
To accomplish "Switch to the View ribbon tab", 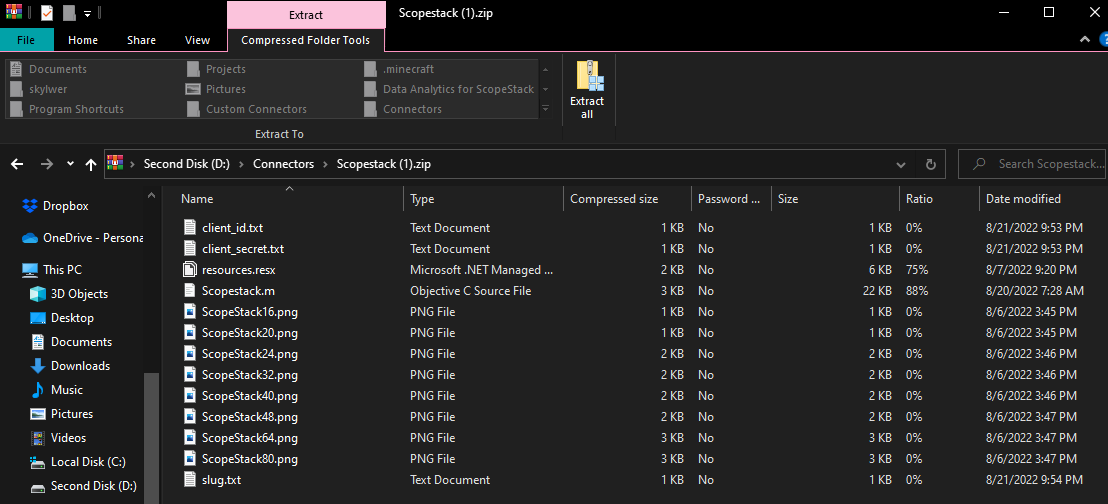I will pyautogui.click(x=197, y=40).
